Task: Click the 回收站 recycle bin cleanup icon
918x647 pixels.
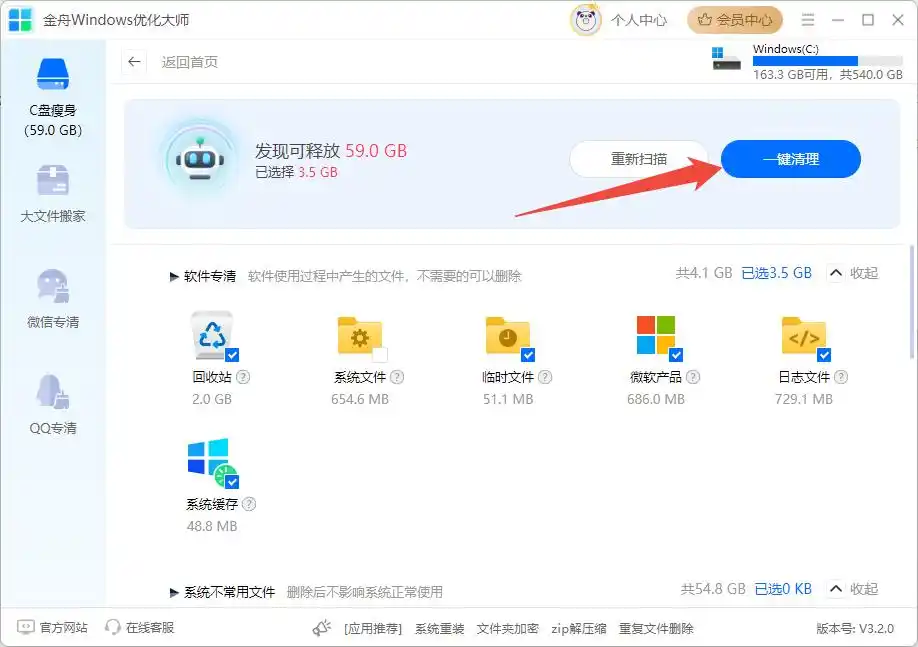Action: click(213, 336)
